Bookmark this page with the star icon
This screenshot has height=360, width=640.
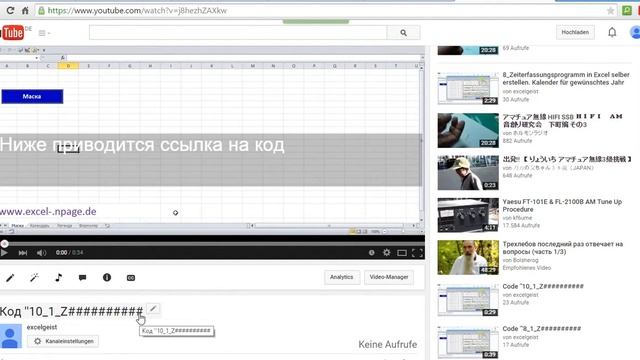point(611,11)
